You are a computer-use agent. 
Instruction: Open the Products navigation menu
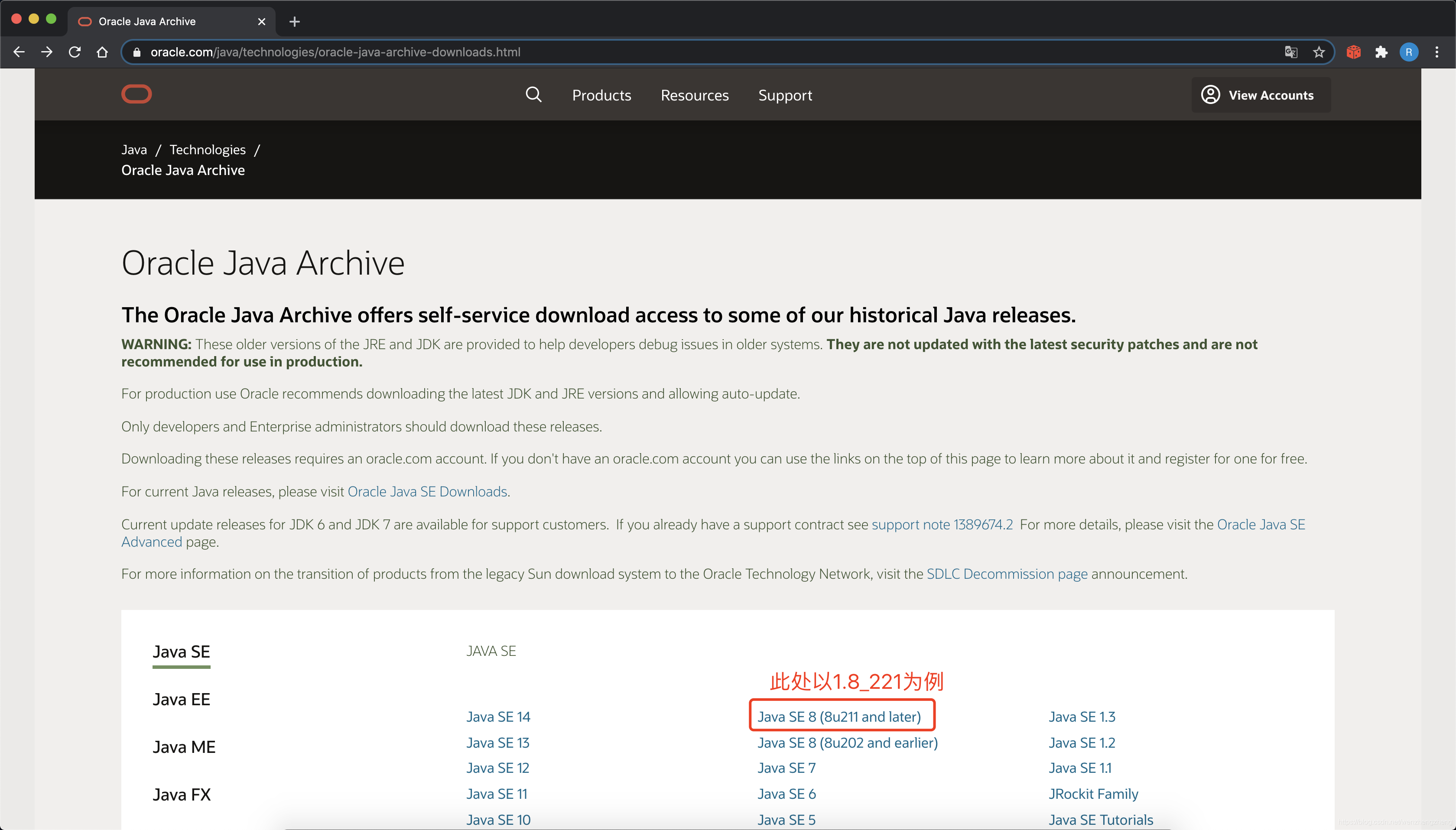tap(601, 94)
